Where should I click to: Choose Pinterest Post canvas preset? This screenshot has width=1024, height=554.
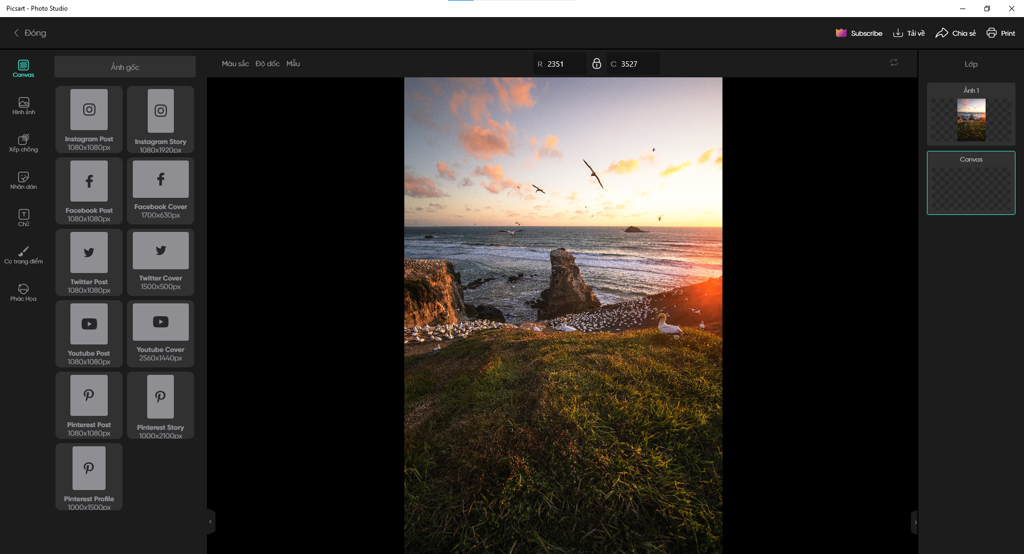(89, 405)
